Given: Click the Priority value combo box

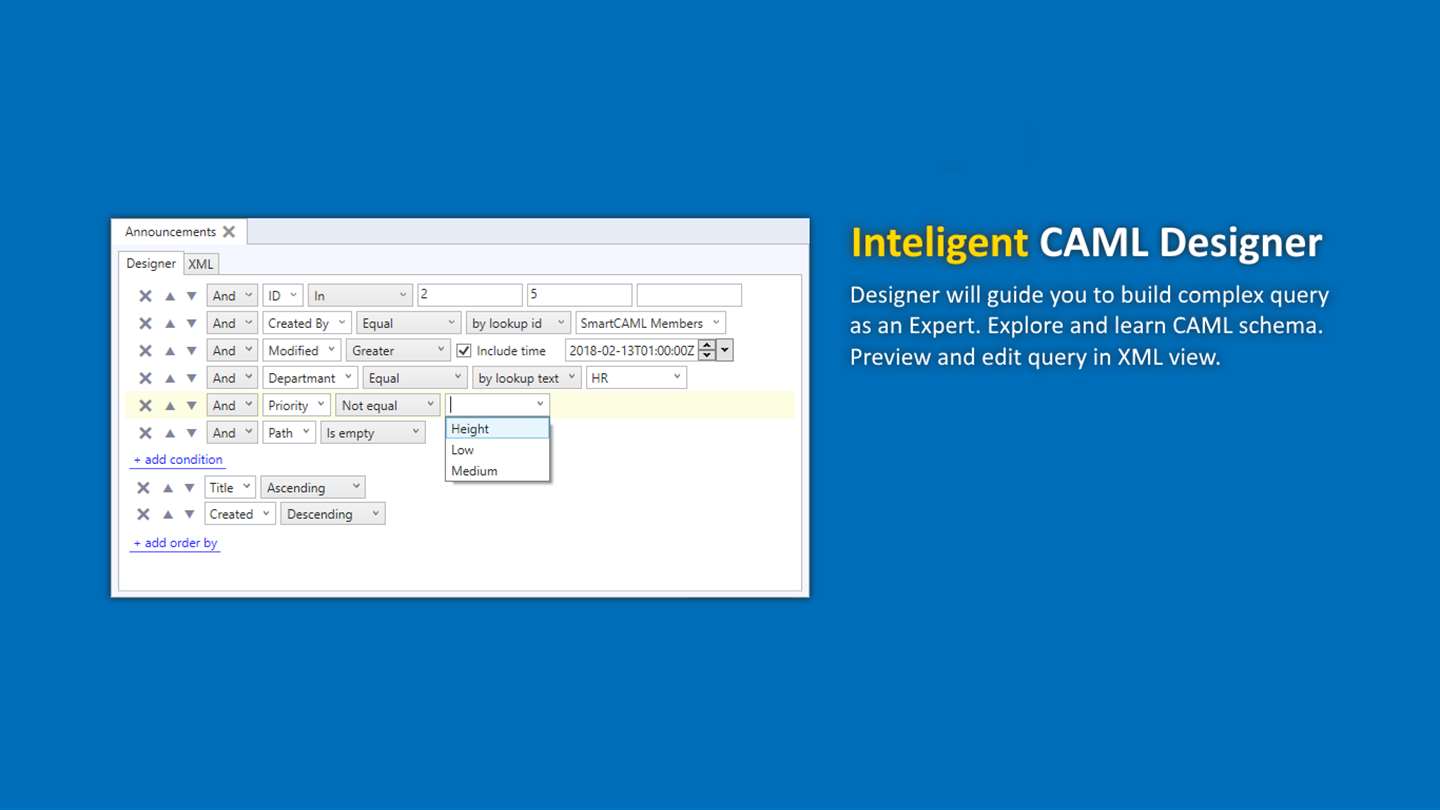Looking at the screenshot, I should click(497, 405).
